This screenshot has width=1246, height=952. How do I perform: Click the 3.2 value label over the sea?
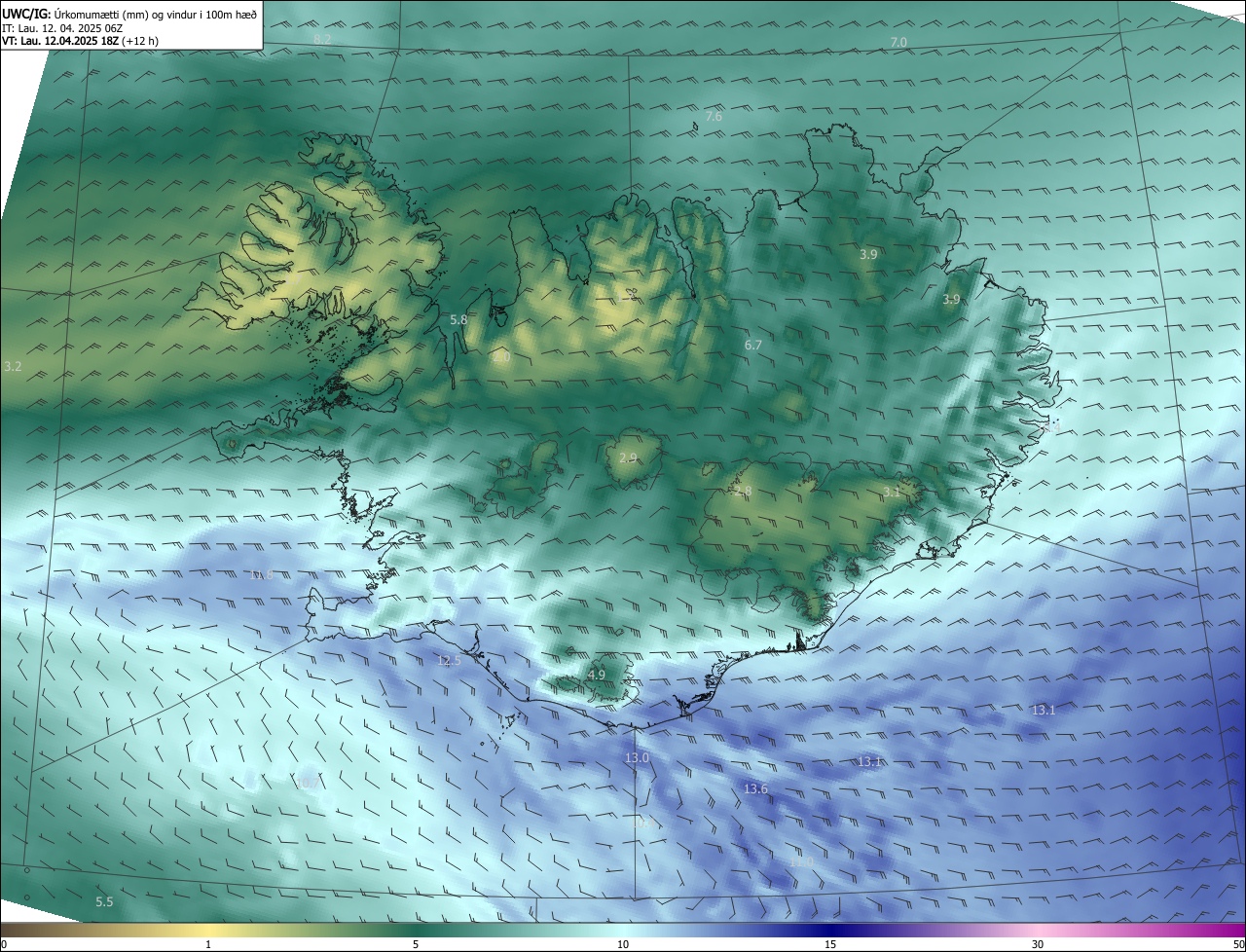(13, 367)
